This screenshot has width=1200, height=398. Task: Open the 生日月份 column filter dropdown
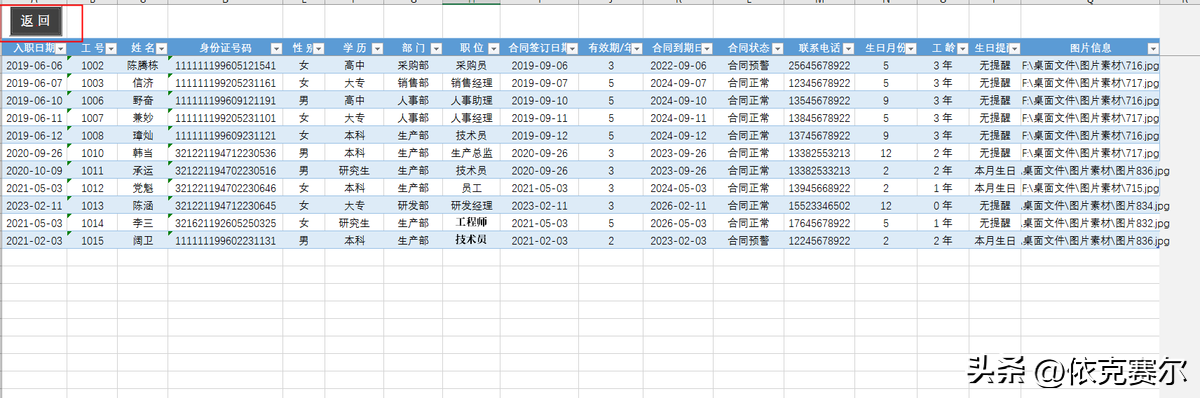tap(909, 48)
